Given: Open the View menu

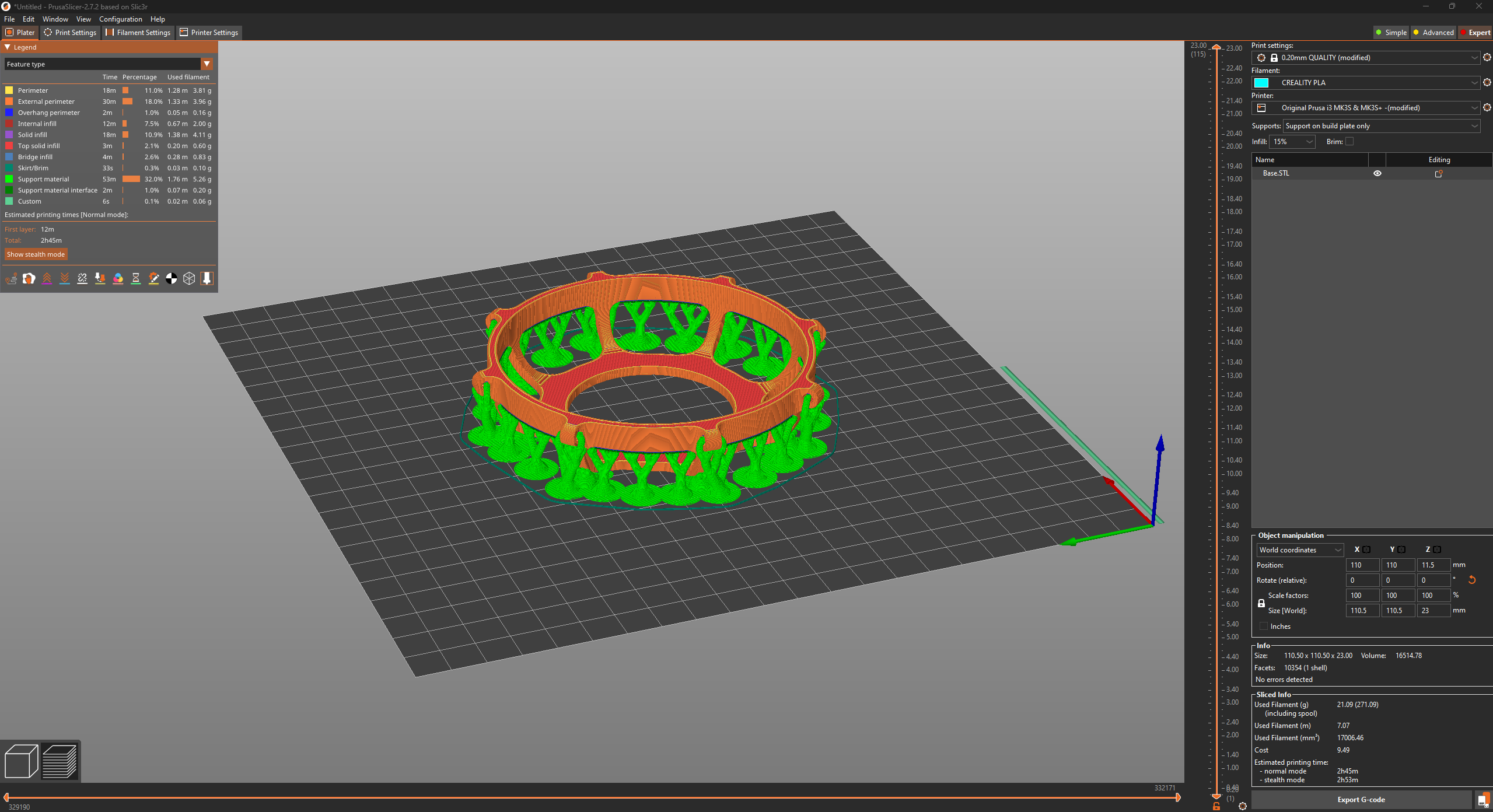Looking at the screenshot, I should 83,19.
